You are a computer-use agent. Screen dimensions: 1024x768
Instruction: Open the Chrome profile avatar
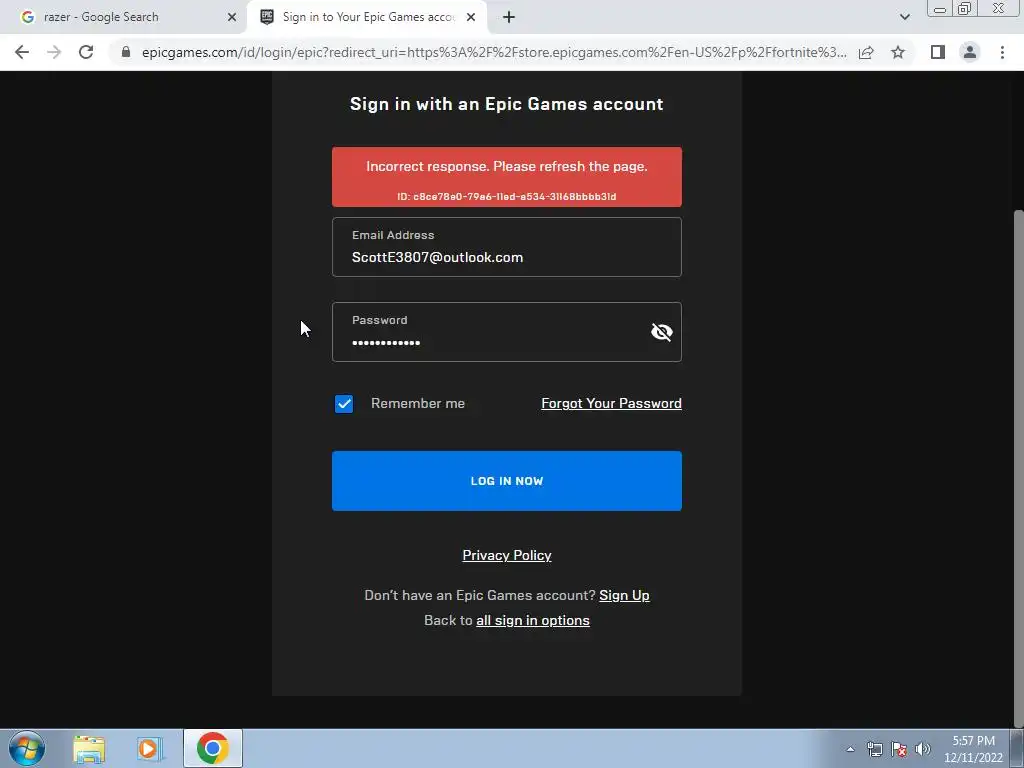(970, 52)
